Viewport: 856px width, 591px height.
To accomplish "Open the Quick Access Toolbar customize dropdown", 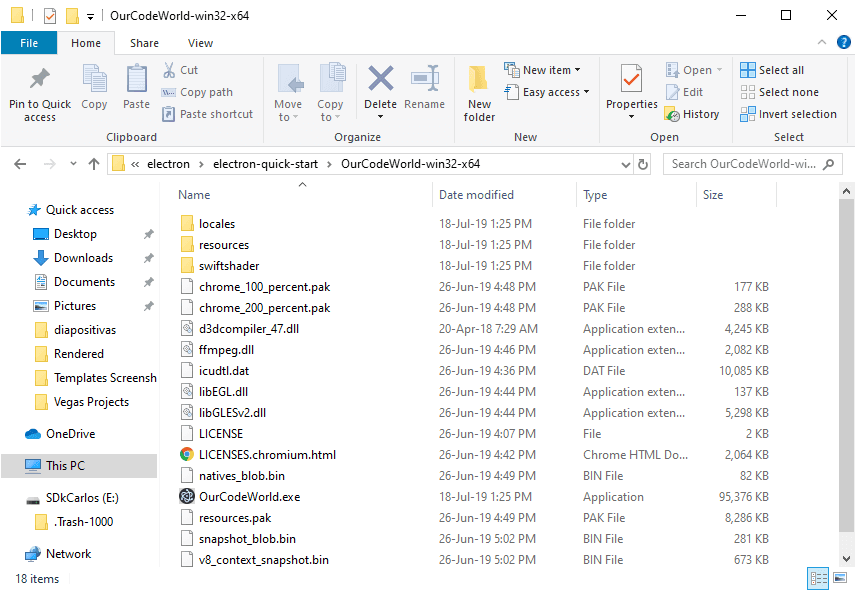I will (90, 16).
